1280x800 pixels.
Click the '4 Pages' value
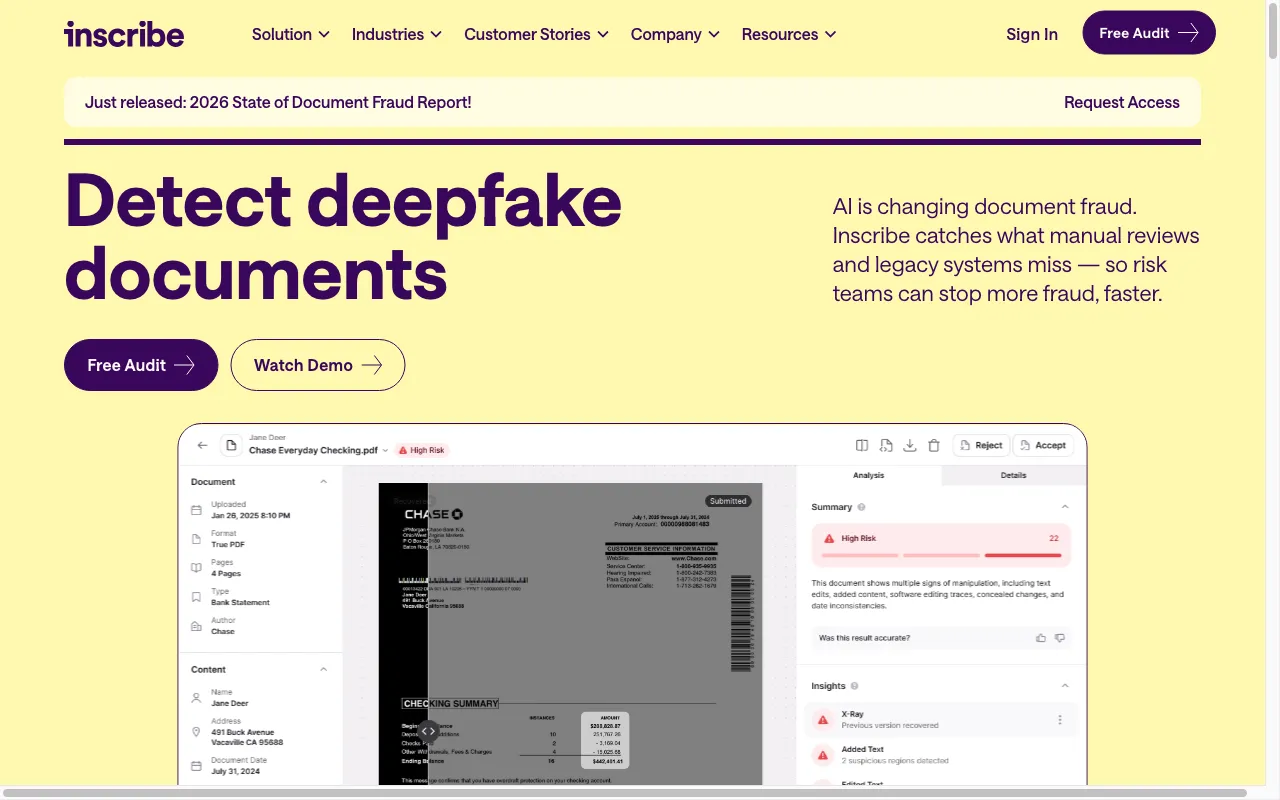(x=225, y=574)
